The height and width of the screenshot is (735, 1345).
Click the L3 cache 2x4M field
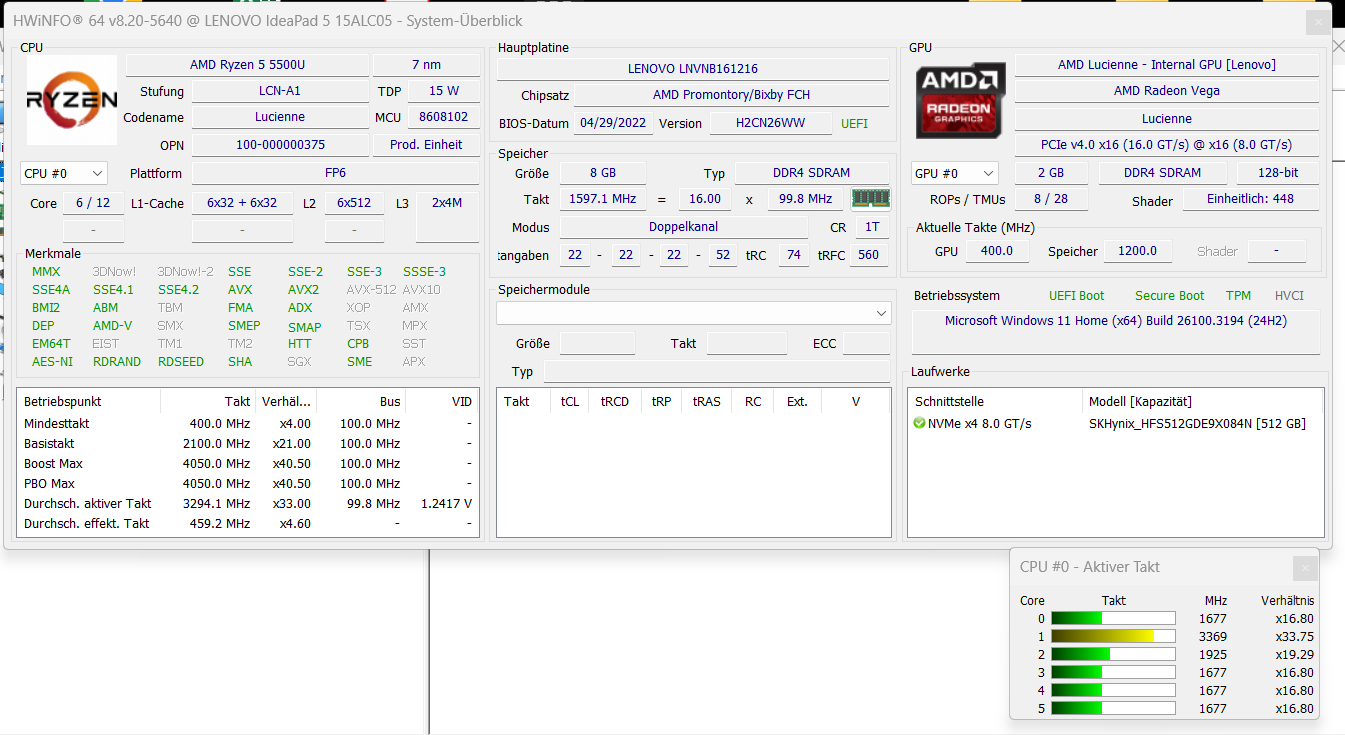[x=447, y=203]
